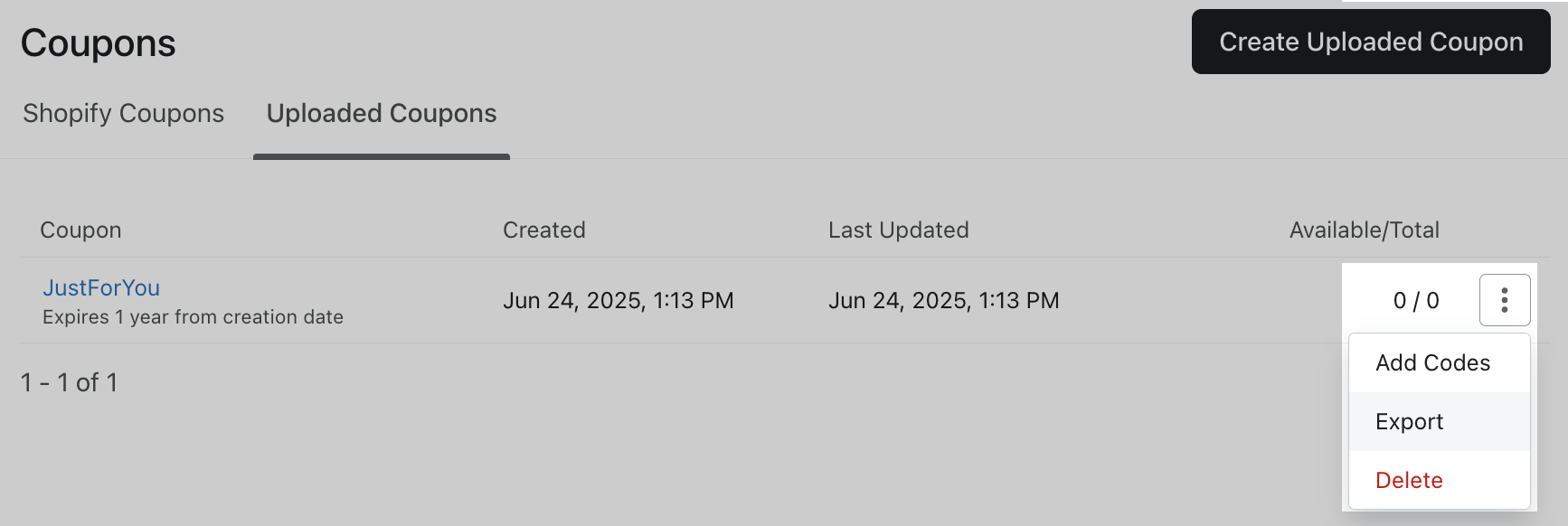Screen dimensions: 1568x526
Task: Click the Last Updated date cell for JustForYou
Action: click(x=943, y=300)
